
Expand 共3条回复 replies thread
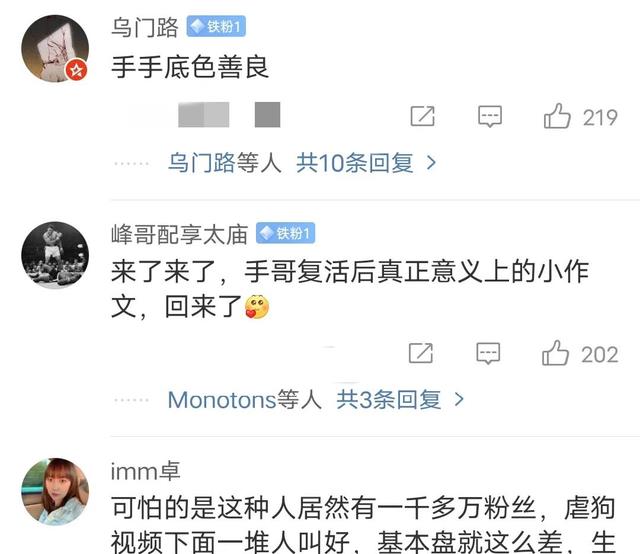389,399
